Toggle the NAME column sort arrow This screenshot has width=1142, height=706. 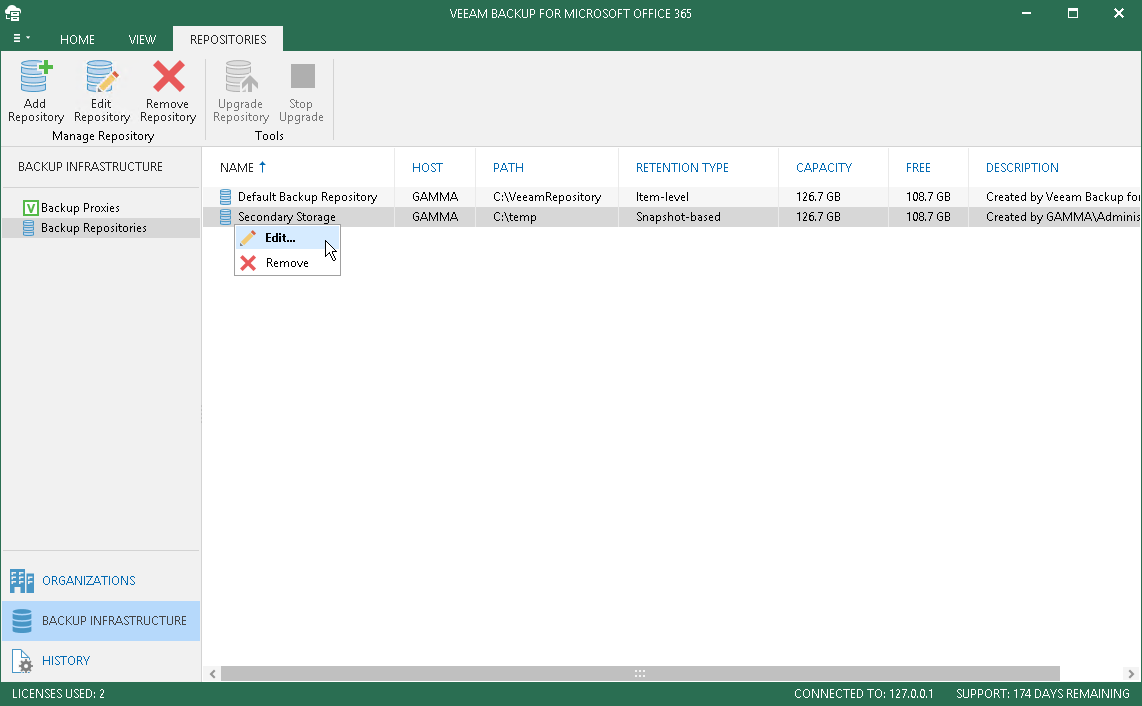tap(262, 167)
